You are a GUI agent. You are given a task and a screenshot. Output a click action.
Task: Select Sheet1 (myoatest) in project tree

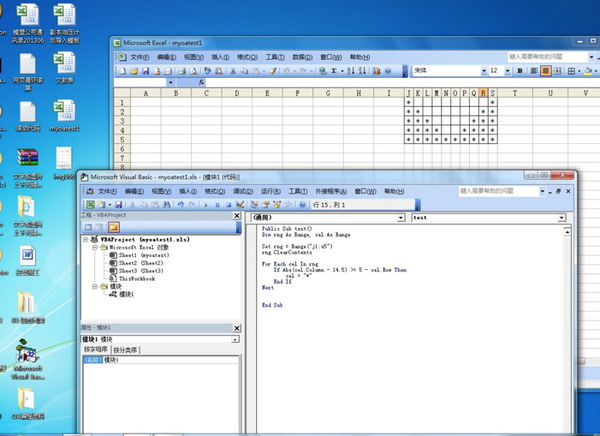click(x=144, y=255)
